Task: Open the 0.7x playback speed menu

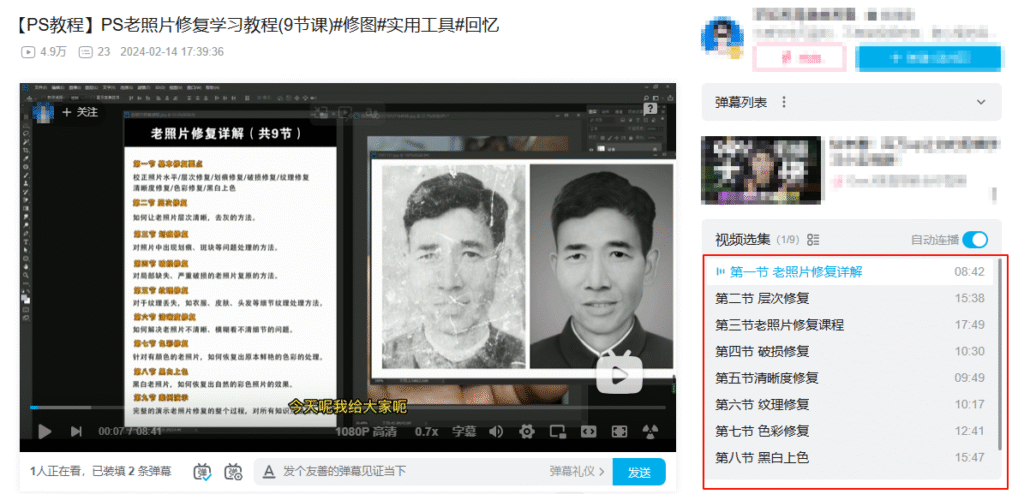Action: [426, 431]
